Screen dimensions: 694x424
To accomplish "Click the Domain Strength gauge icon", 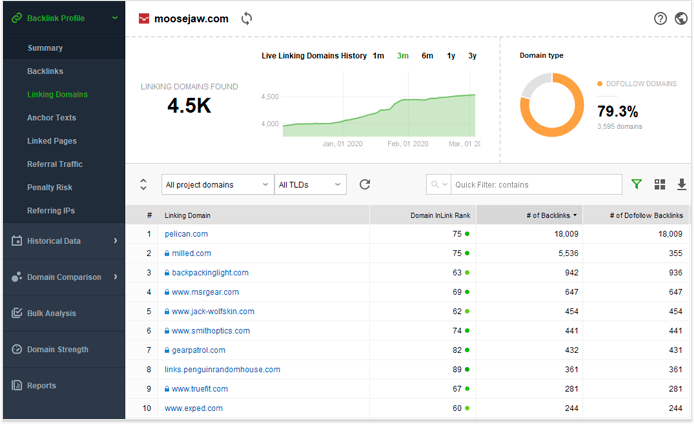I will pyautogui.click(x=17, y=349).
